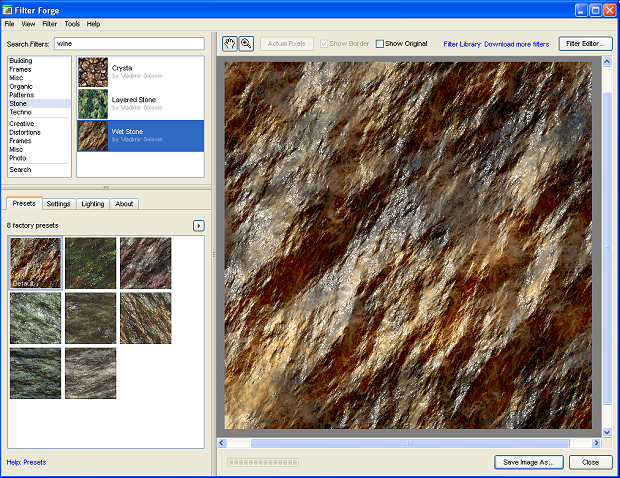620x478 pixels.
Task: Click the large Wet Stone preview image
Action: coord(408,245)
